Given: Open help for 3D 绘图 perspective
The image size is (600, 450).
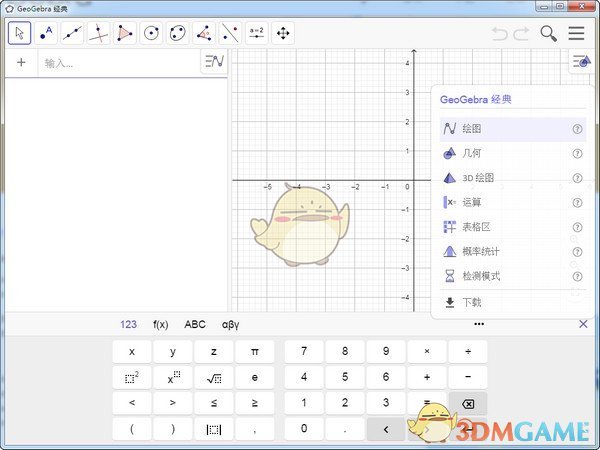Looking at the screenshot, I should coord(577,178).
